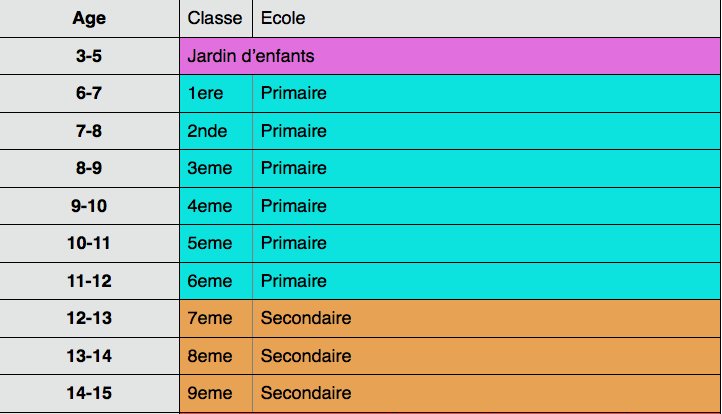
Task: Select the 4eme class cell
Action: (x=216, y=206)
